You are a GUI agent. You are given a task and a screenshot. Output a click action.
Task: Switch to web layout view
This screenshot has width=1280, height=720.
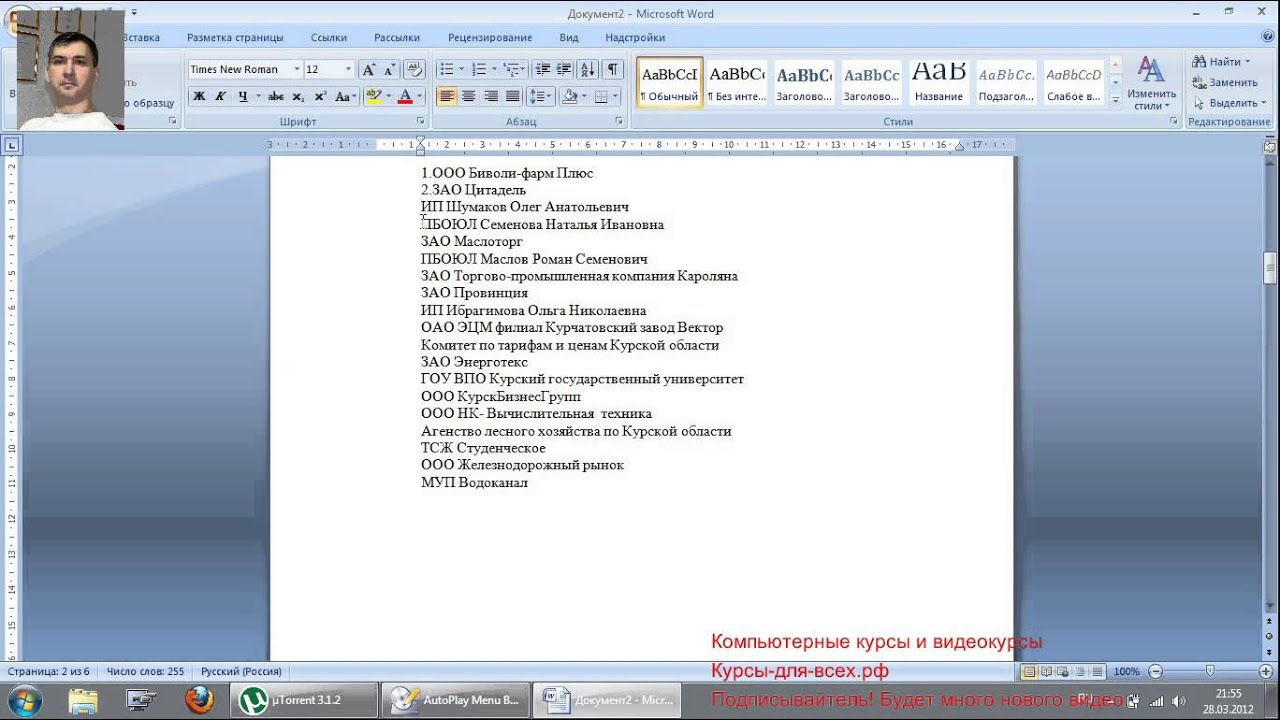(x=1063, y=672)
